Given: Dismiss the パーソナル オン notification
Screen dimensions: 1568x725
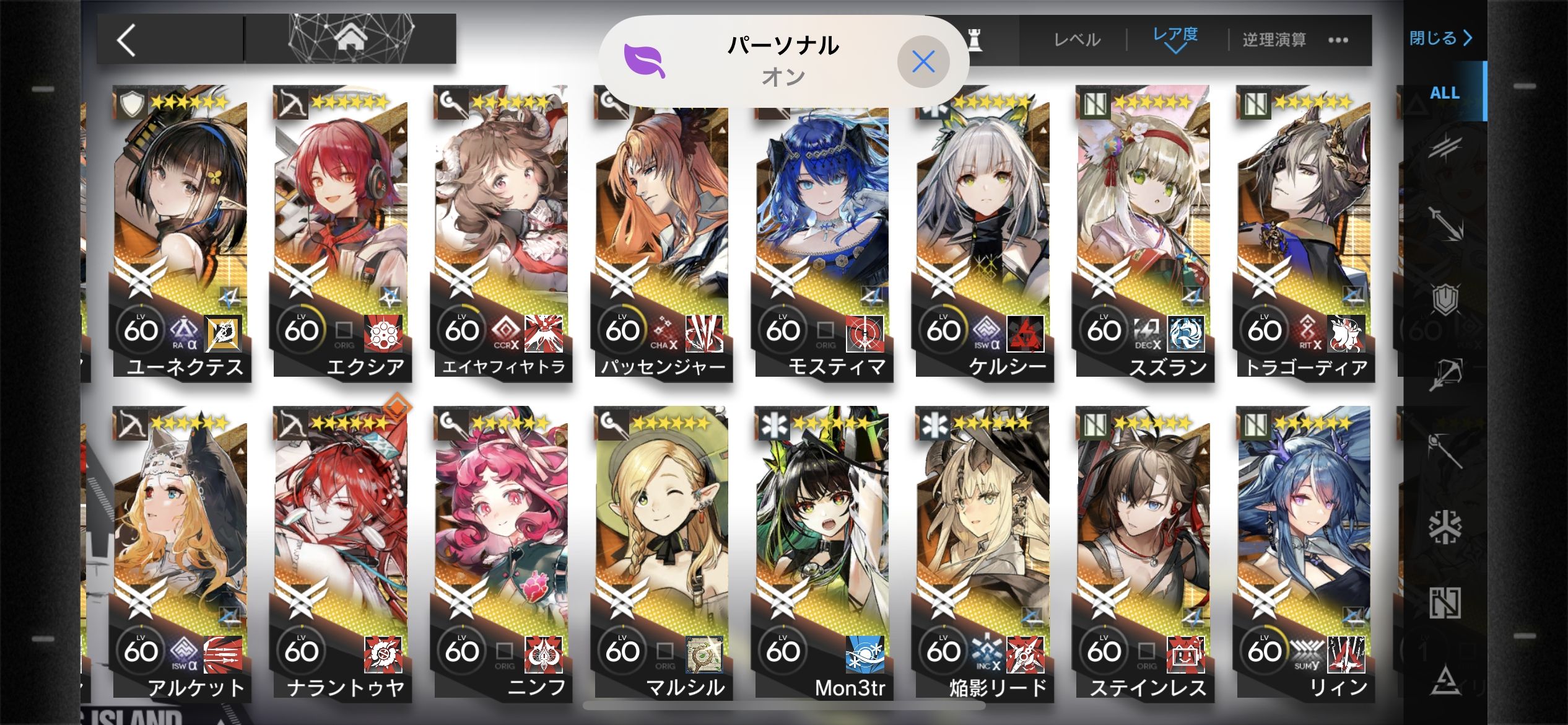Looking at the screenshot, I should (x=923, y=61).
